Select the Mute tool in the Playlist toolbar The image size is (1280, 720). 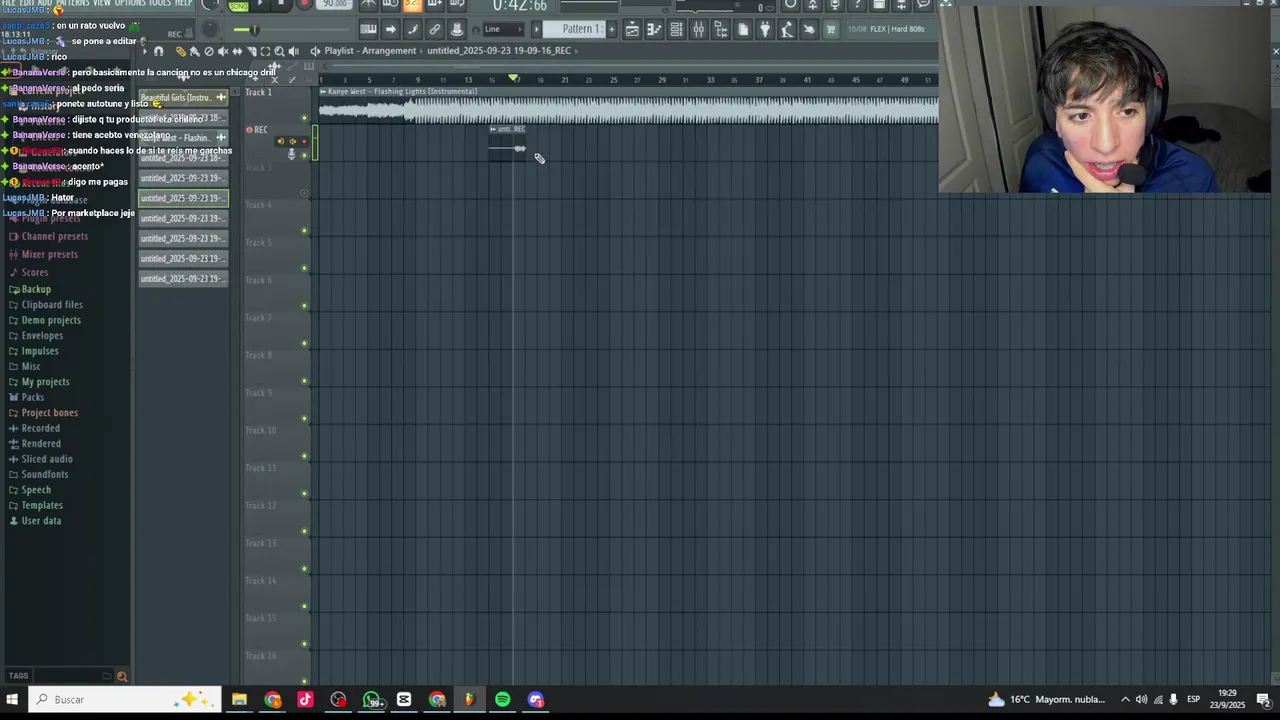pos(223,51)
